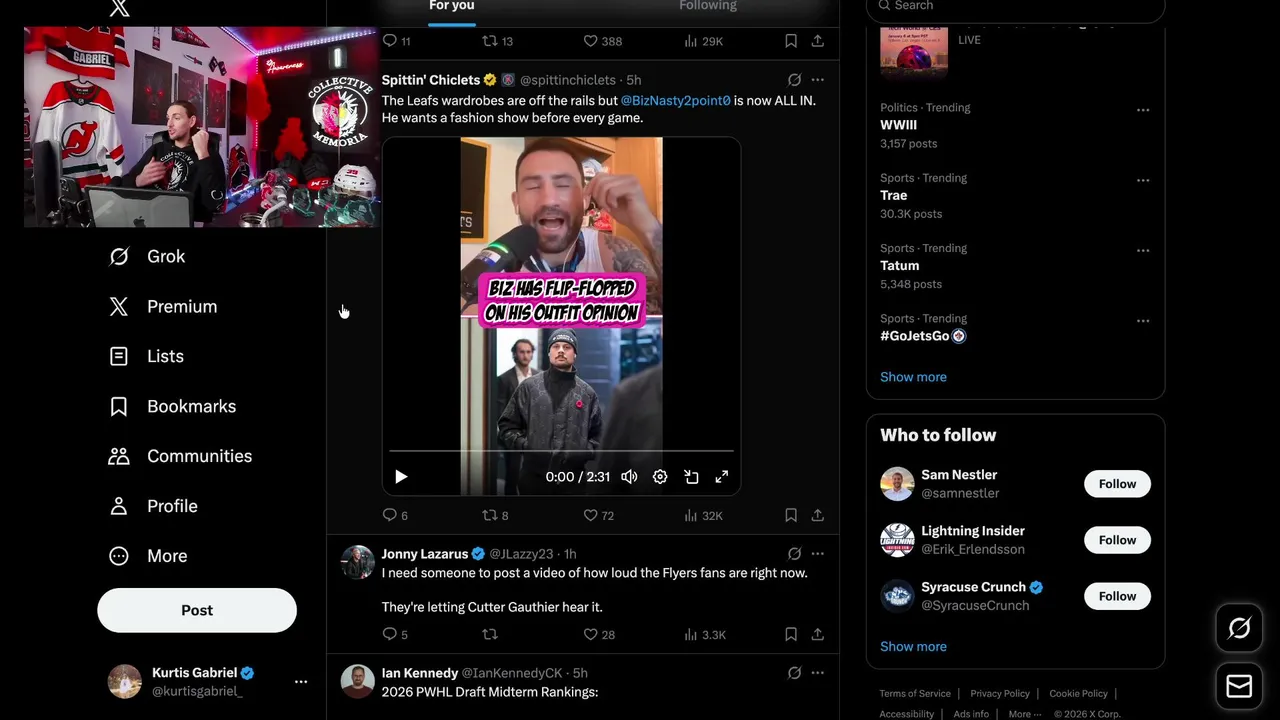The height and width of the screenshot is (720, 1280).
Task: Open the live event thumbnail
Action: tap(914, 51)
